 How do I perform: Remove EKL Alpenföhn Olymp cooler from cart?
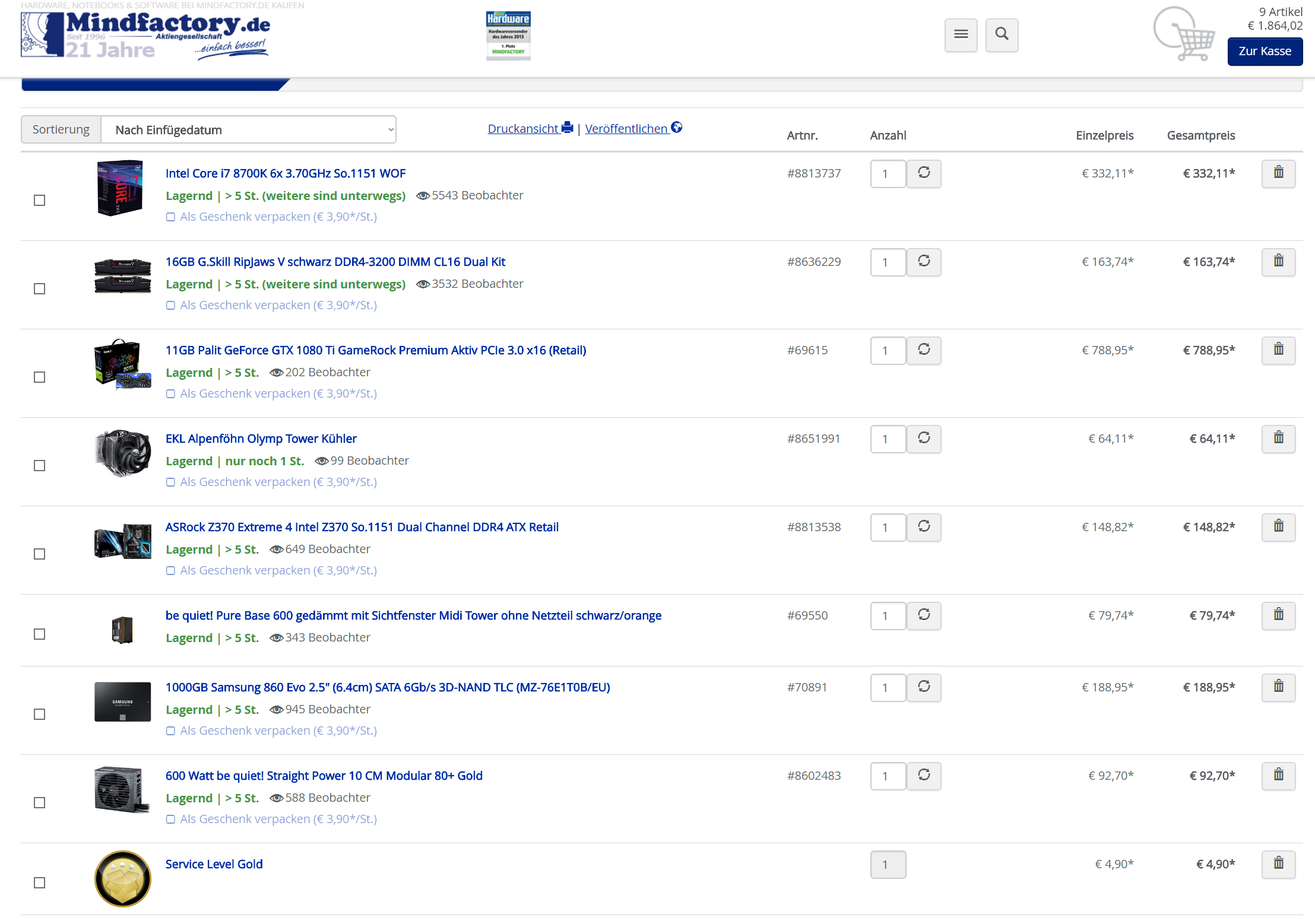[x=1278, y=439]
